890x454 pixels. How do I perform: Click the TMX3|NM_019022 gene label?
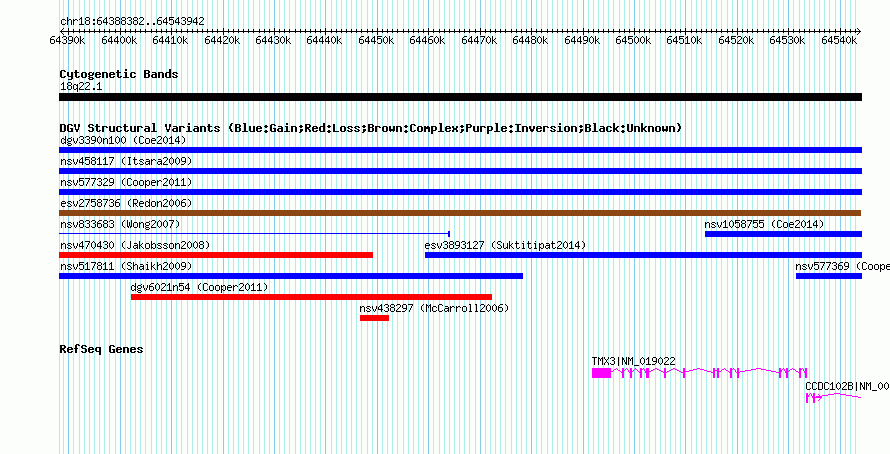[633, 361]
